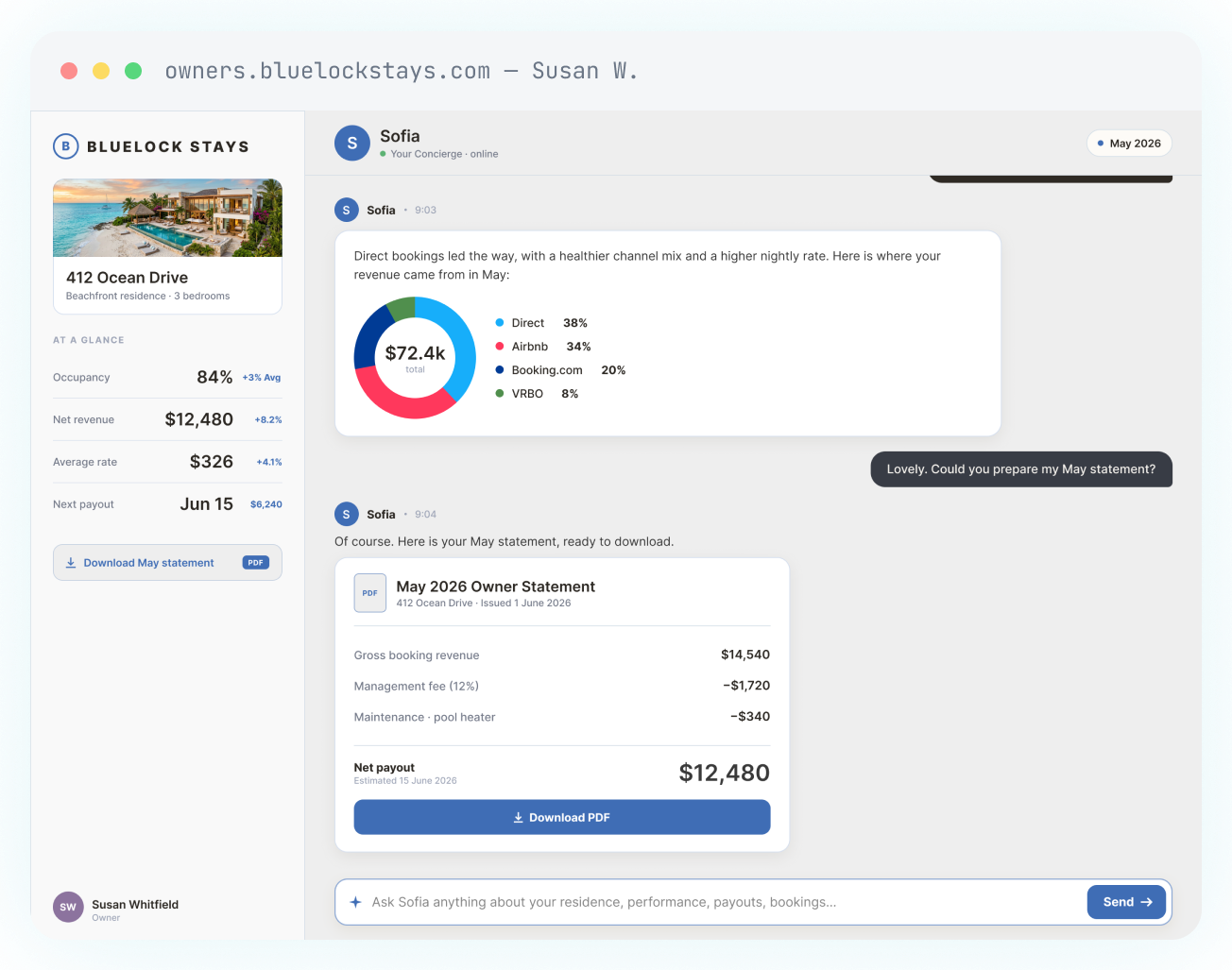This screenshot has height=970, width=1232.
Task: Click the Bluelock Stays circular B logo
Action: tap(65, 146)
